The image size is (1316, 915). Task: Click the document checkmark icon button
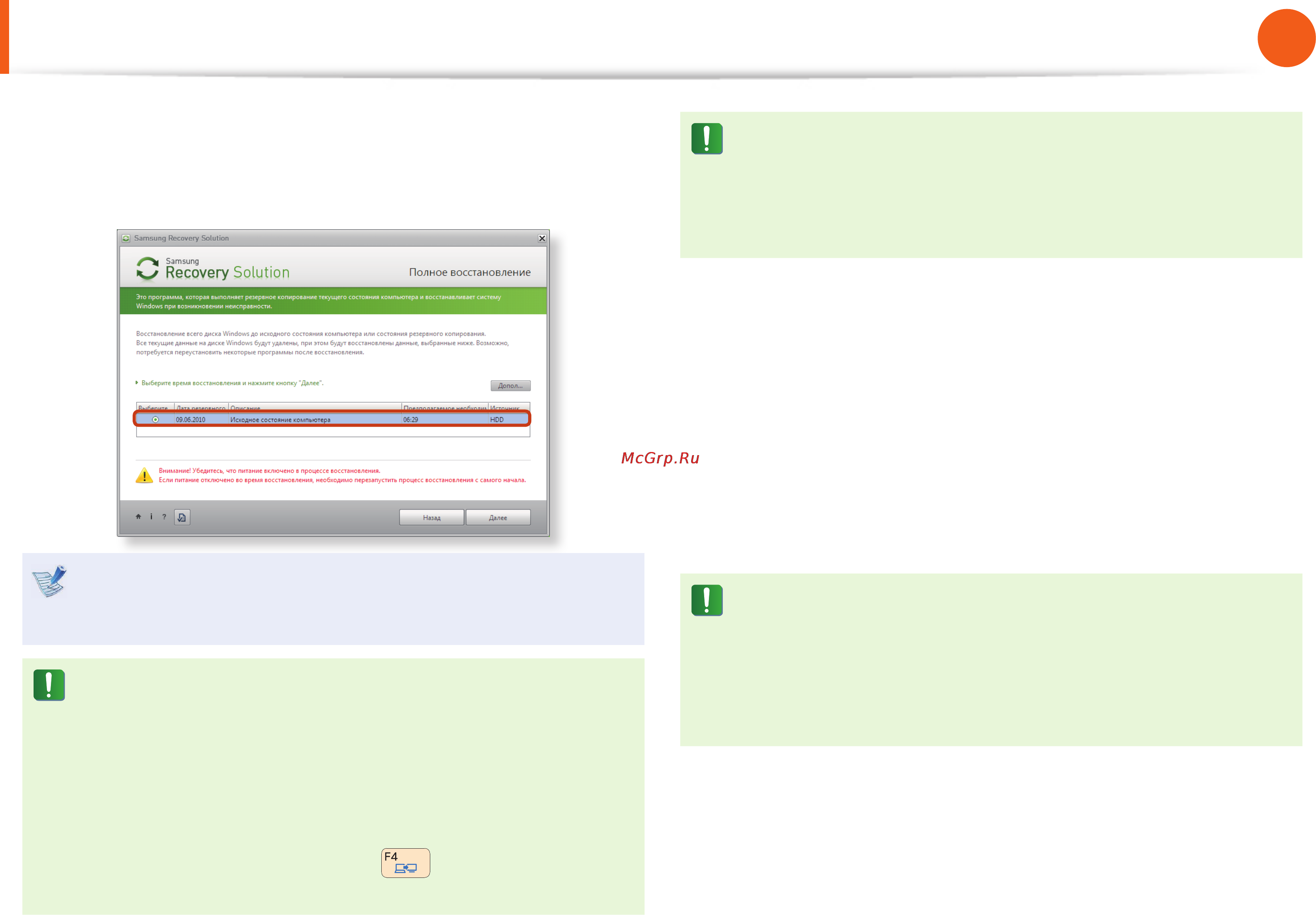182,517
